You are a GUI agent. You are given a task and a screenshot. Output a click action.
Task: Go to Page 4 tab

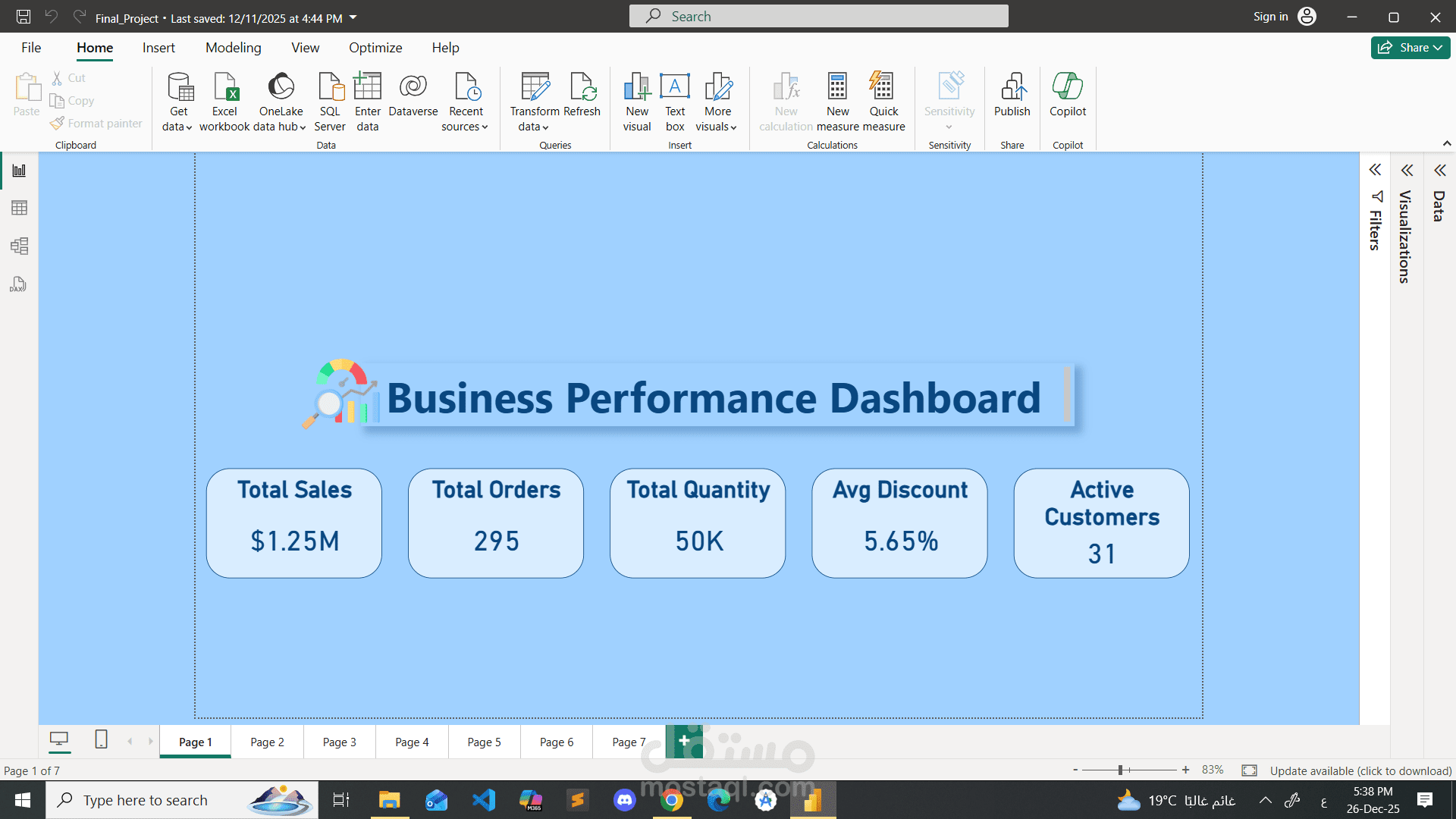[412, 742]
